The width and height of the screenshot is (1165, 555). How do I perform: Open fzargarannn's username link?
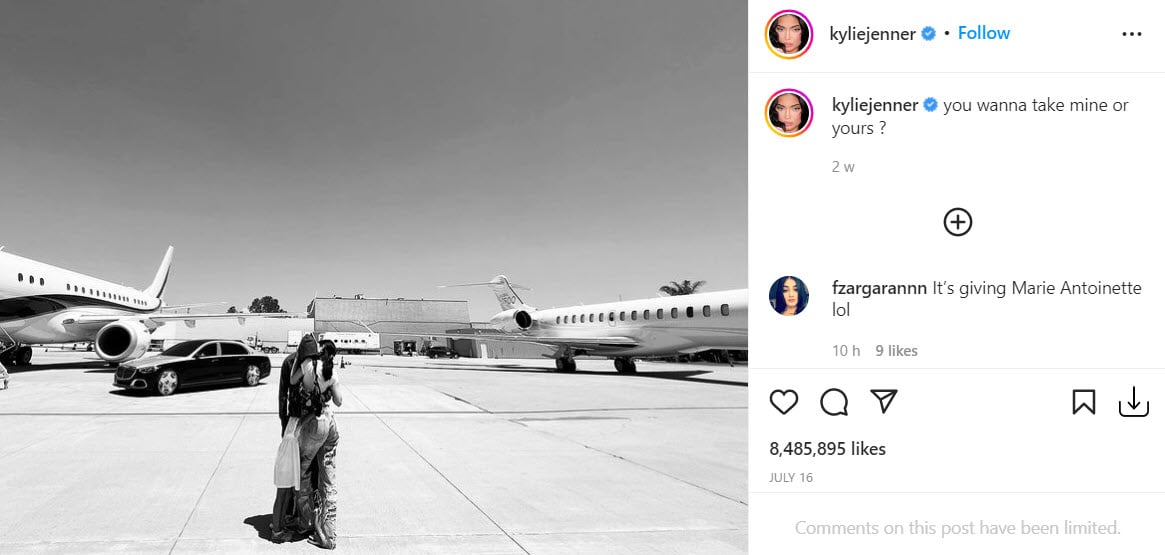879,288
